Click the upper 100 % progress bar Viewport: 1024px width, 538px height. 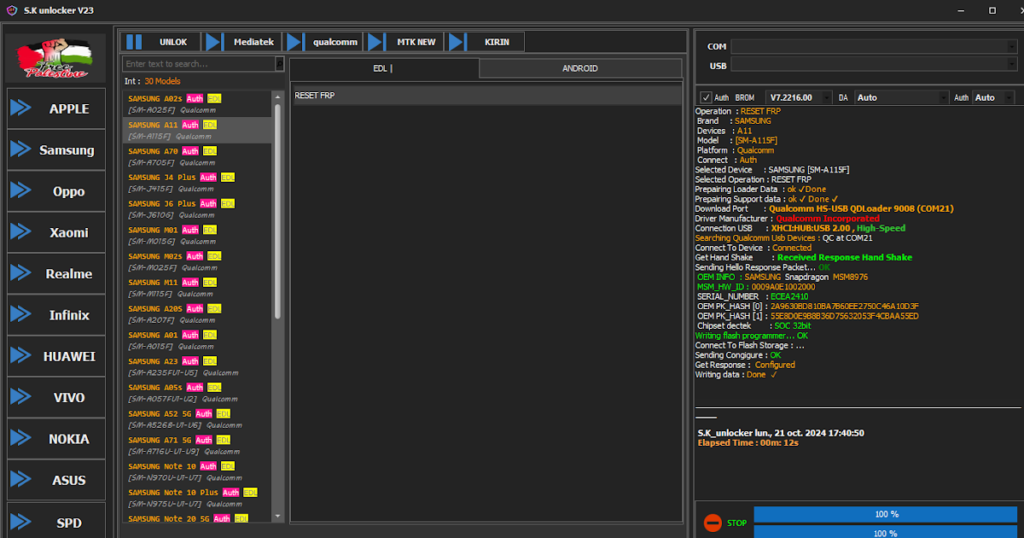click(886, 514)
